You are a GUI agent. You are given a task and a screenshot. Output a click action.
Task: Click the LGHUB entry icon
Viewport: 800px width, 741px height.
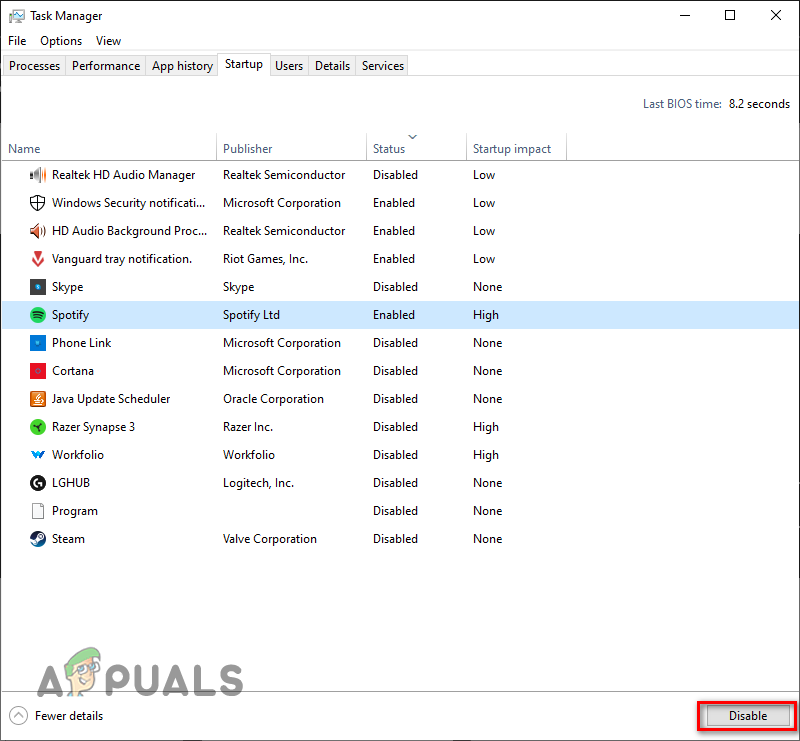click(x=38, y=483)
